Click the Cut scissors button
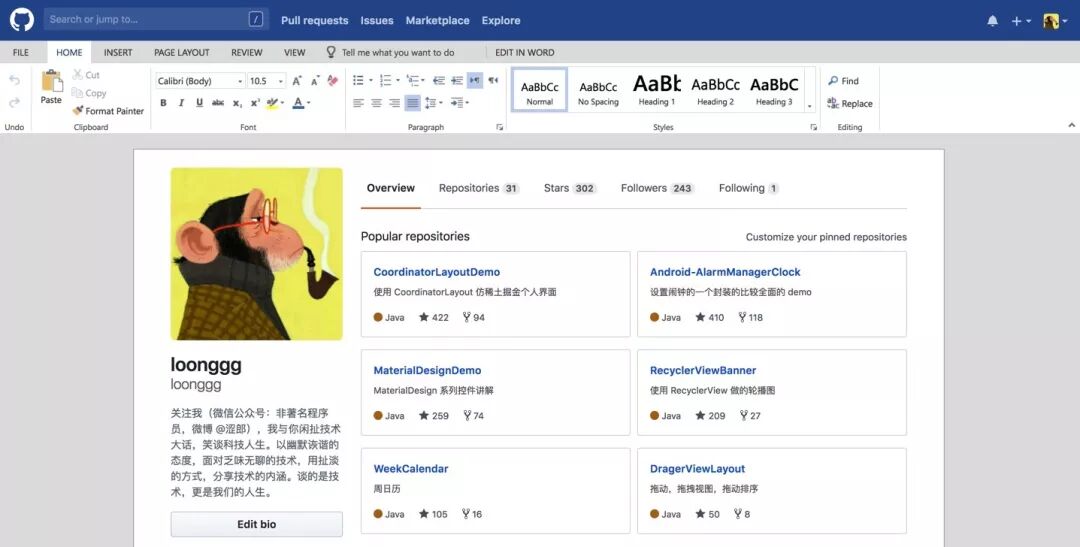Viewport: 1080px width, 547px height. click(86, 75)
